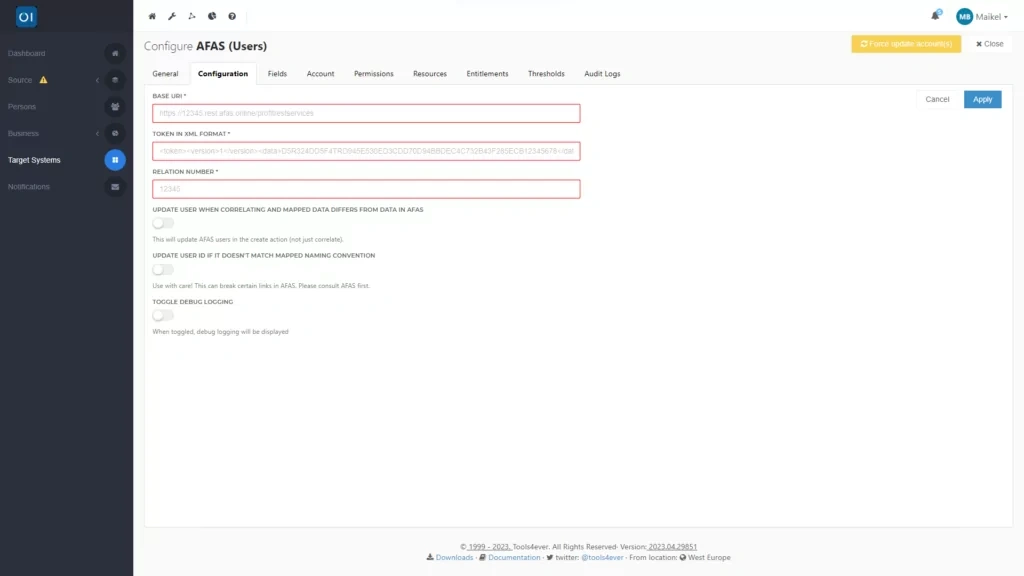The image size is (1024, 576).
Task: Click the Base URI input field
Action: pyautogui.click(x=365, y=112)
